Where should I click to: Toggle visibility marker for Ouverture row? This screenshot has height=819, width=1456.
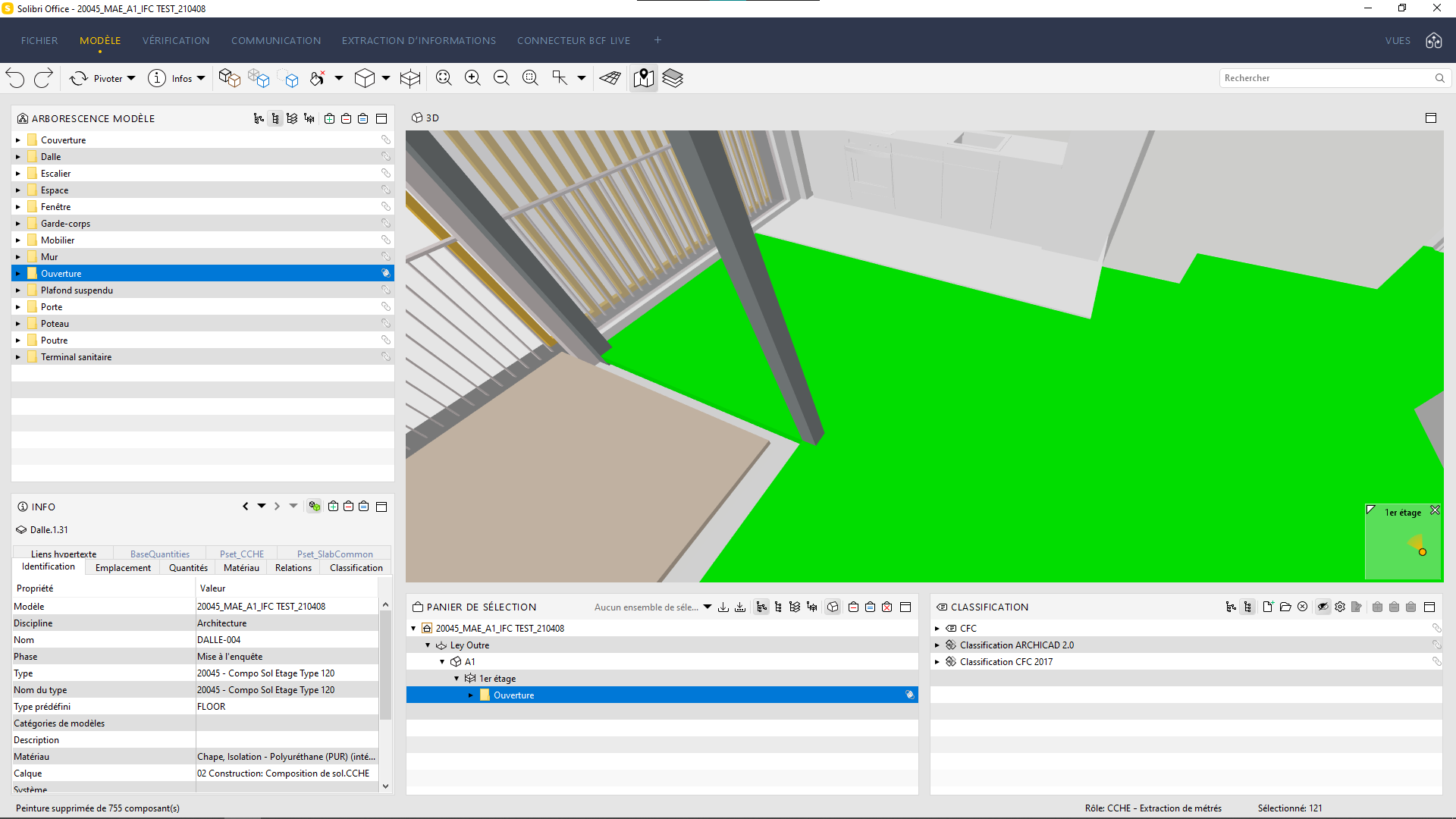(385, 273)
